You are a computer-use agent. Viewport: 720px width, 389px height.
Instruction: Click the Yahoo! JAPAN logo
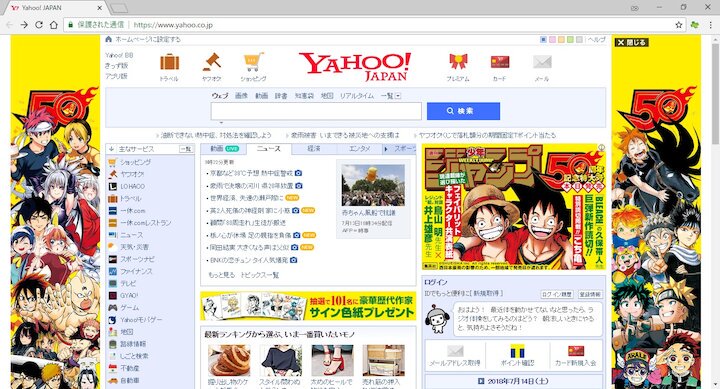[x=355, y=67]
